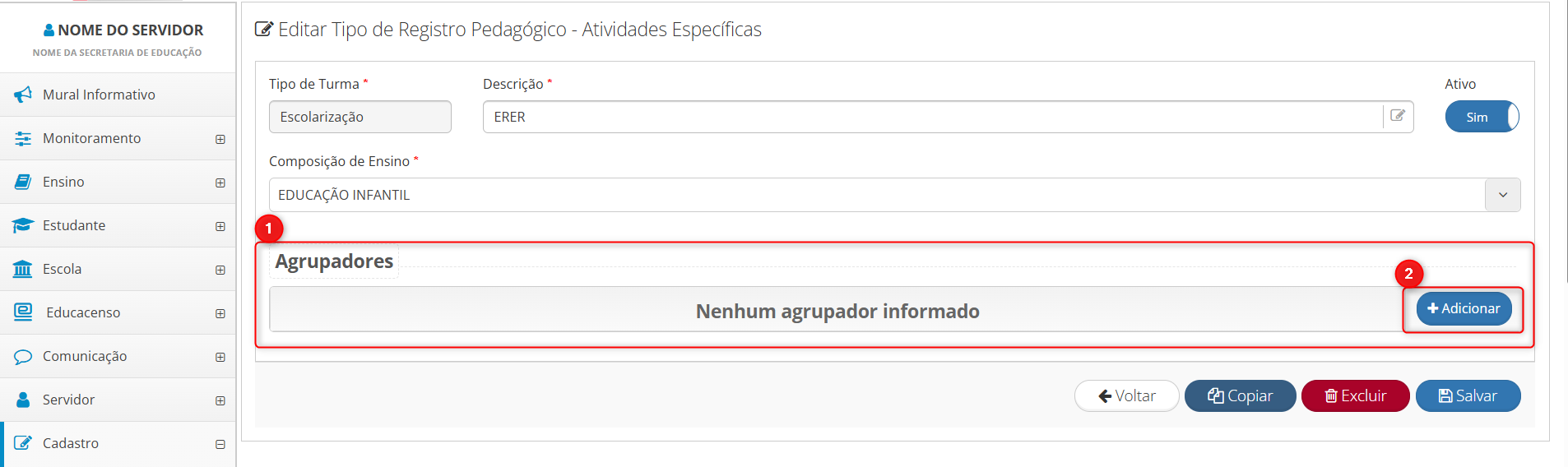Toggle the Ativo switch set to Sim
The width and height of the screenshot is (1568, 467).
(x=1482, y=117)
